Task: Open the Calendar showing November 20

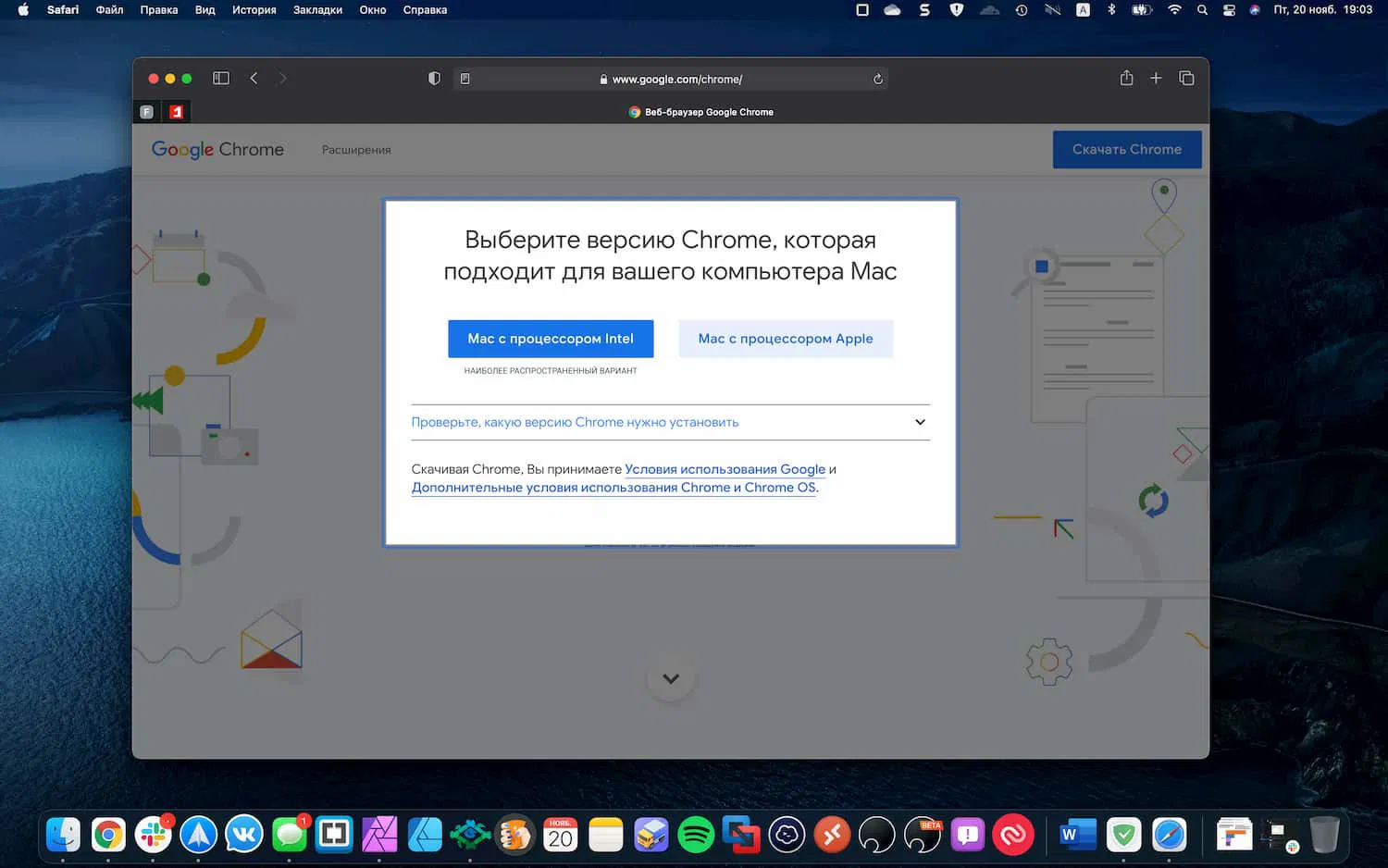Action: click(560, 835)
